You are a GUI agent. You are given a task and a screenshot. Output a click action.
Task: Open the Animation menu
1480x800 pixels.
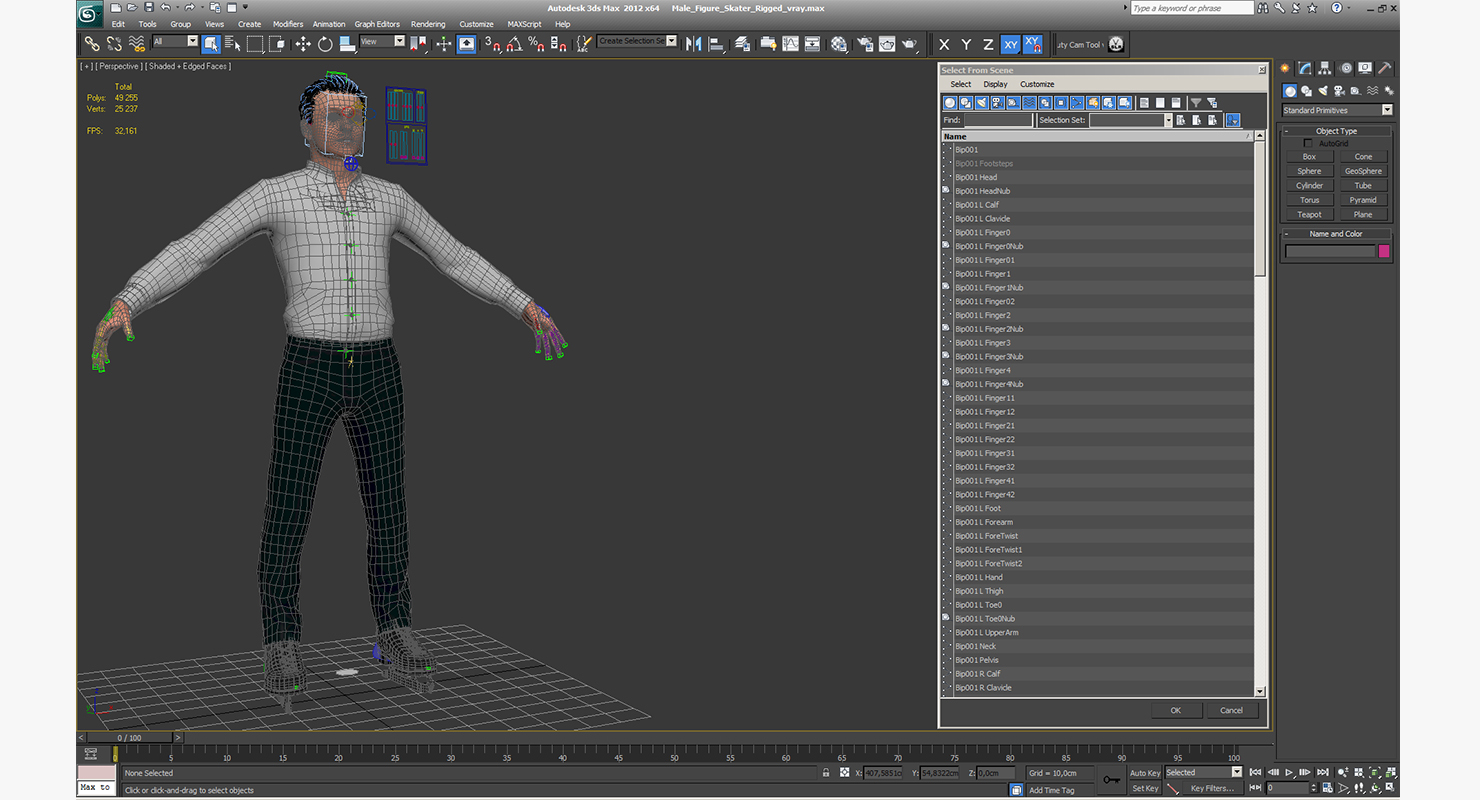tap(329, 24)
